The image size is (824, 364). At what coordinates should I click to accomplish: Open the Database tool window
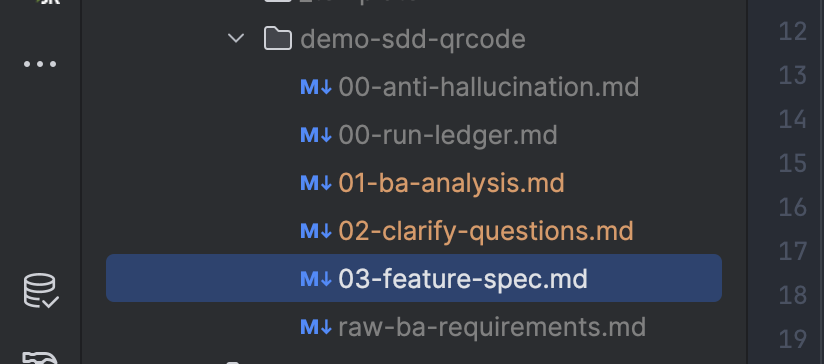(40, 290)
